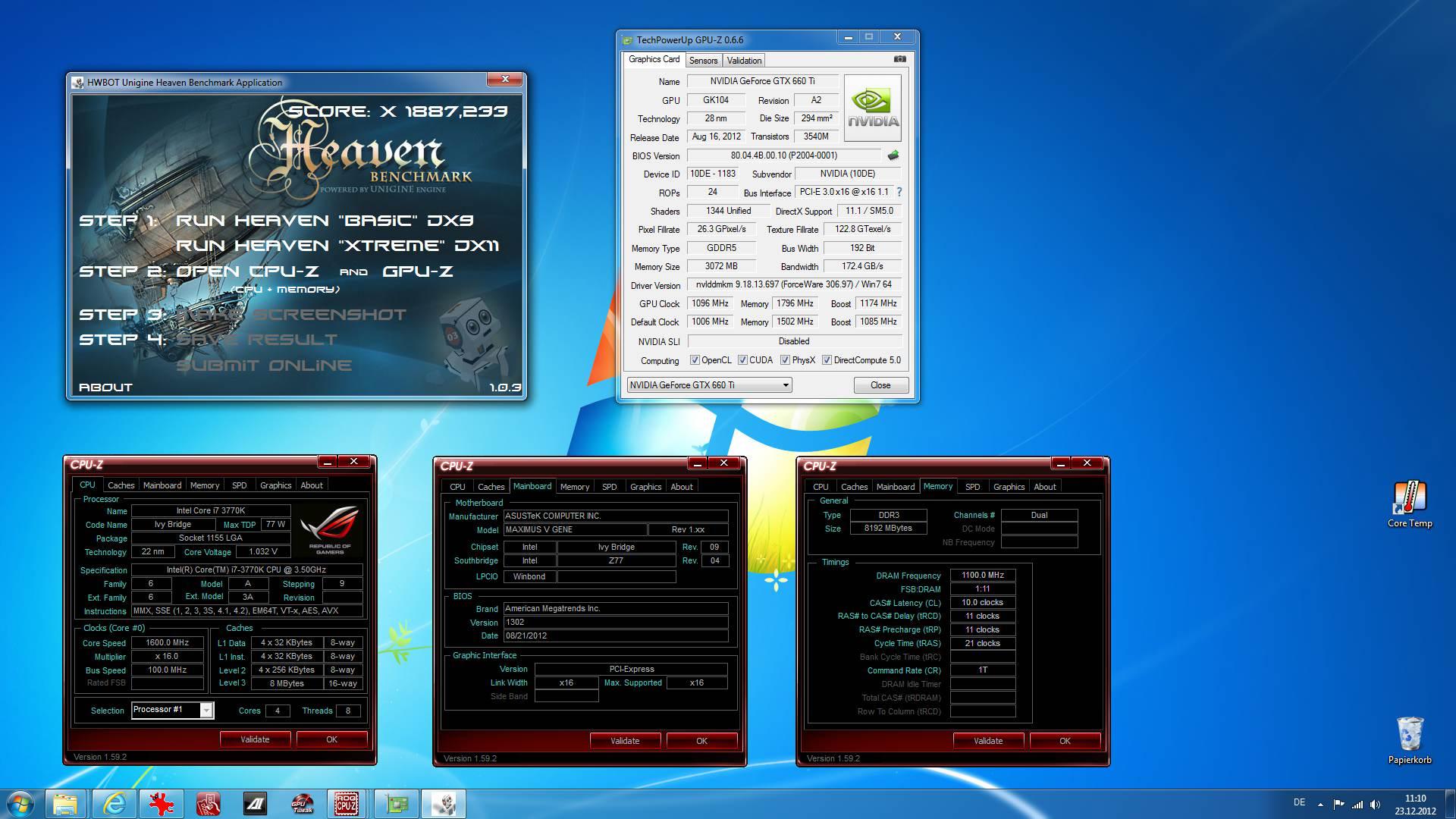Open About tab in the CPU-Z memory window
The image size is (1456, 819).
(x=1044, y=487)
